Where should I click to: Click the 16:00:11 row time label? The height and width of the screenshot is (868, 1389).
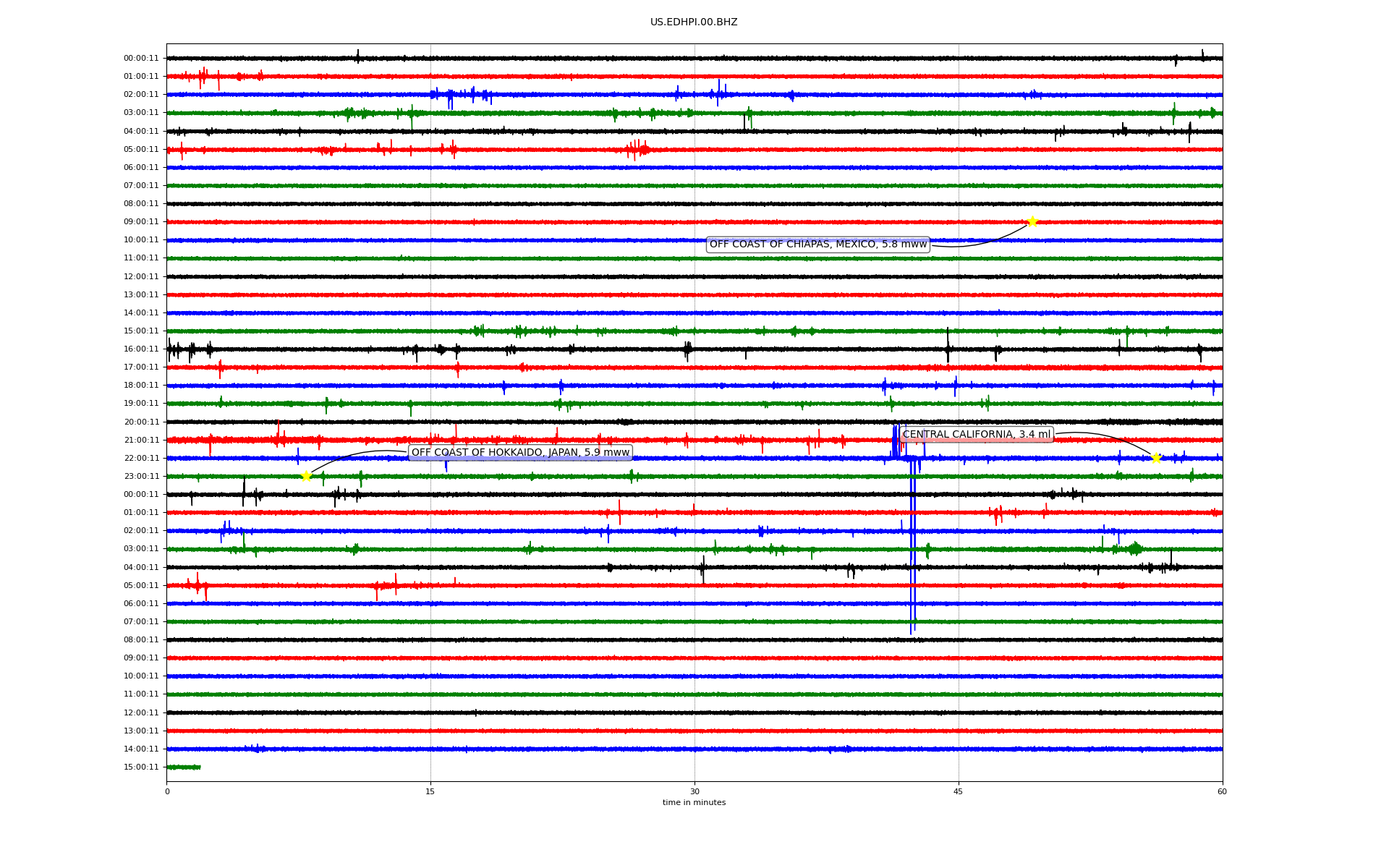click(141, 349)
